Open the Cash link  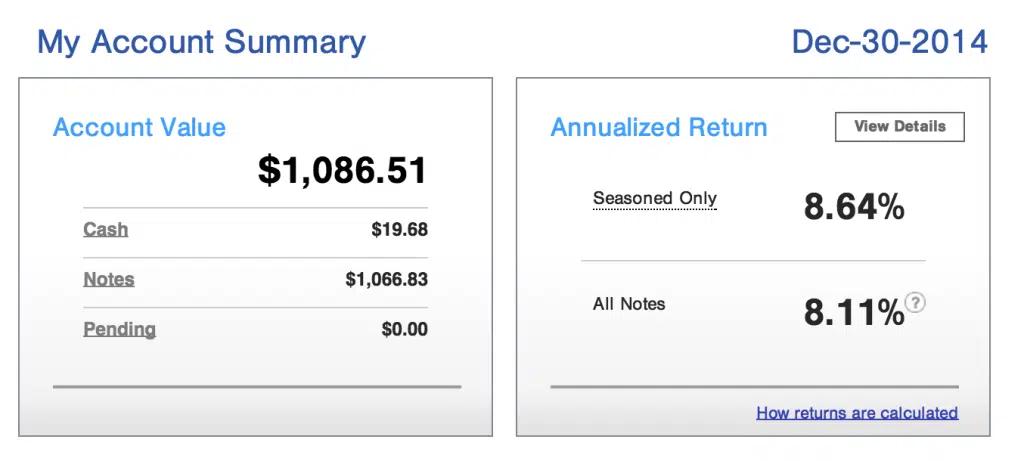pos(105,229)
